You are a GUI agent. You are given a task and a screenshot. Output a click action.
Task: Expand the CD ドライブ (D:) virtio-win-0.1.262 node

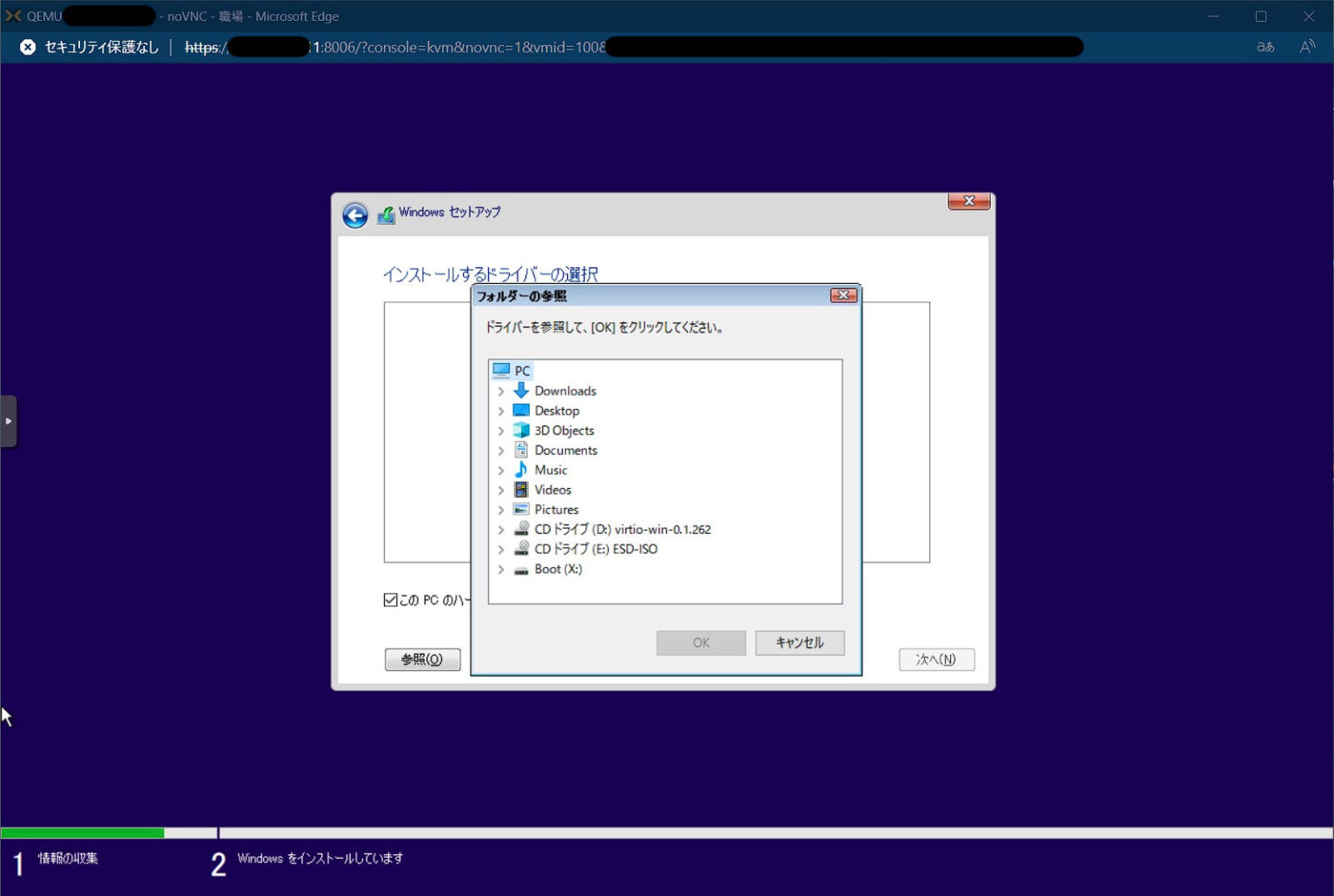[x=501, y=530]
